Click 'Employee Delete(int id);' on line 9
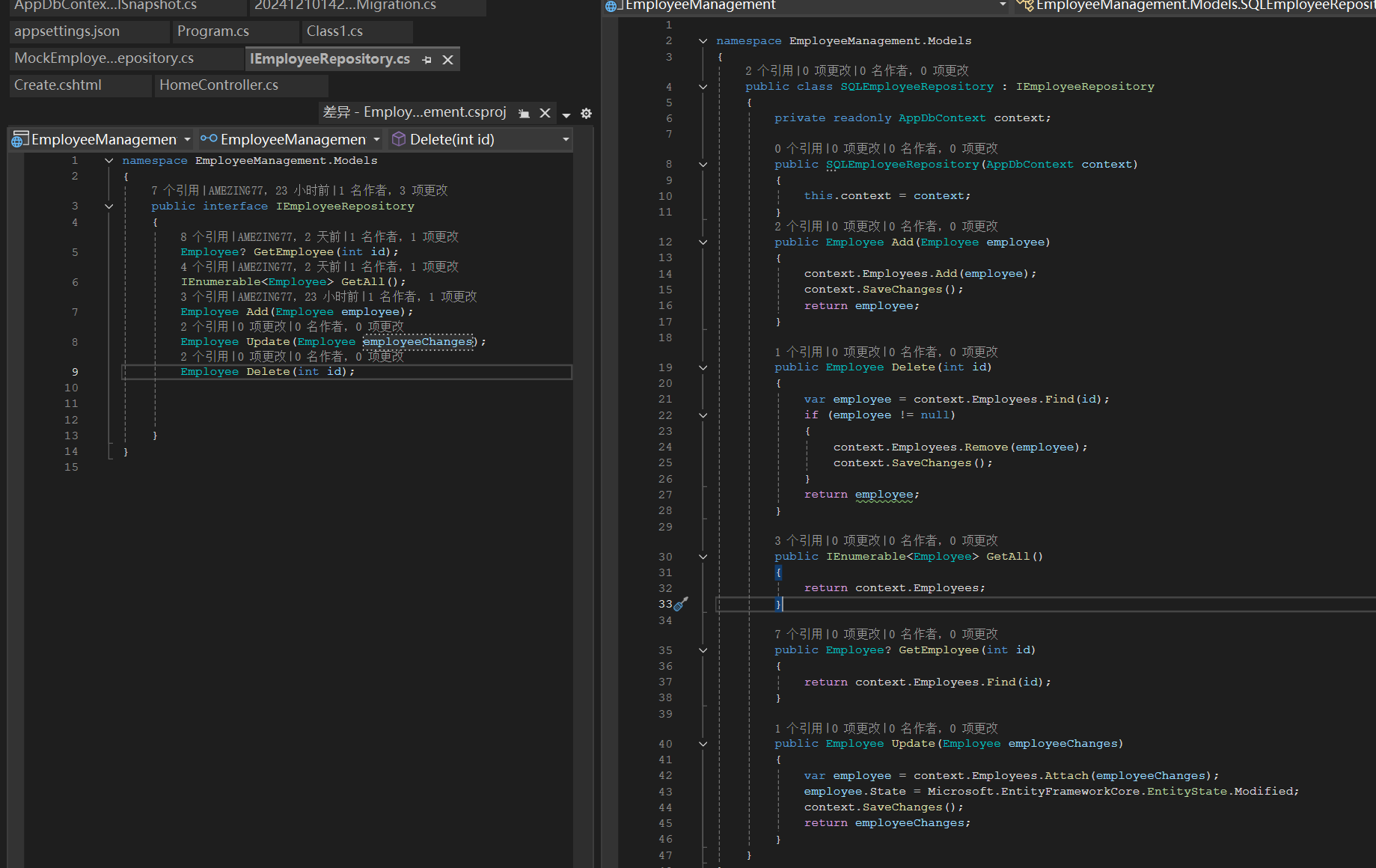This screenshot has width=1376, height=868. pyautogui.click(x=268, y=372)
